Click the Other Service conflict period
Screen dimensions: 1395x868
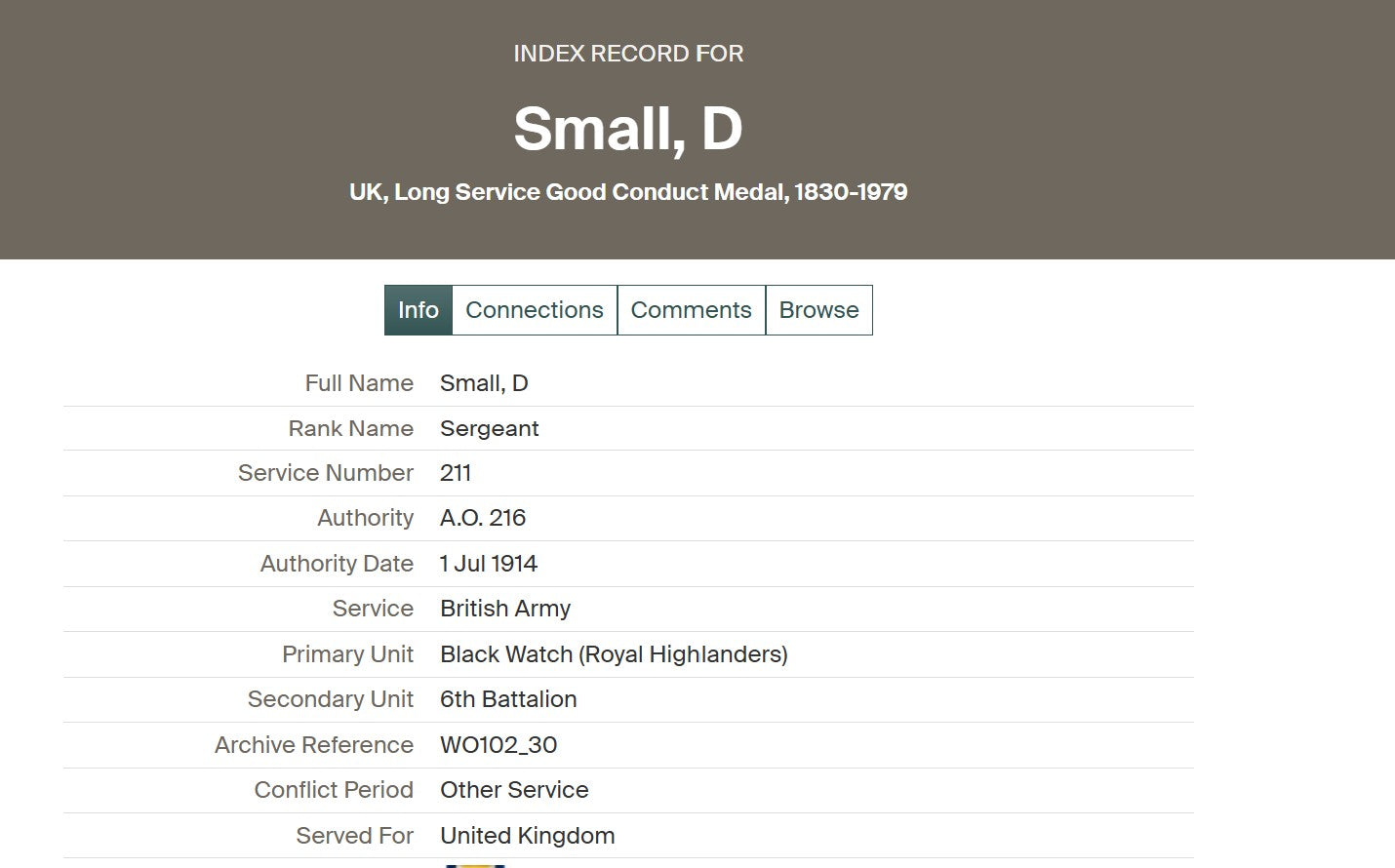(x=514, y=790)
